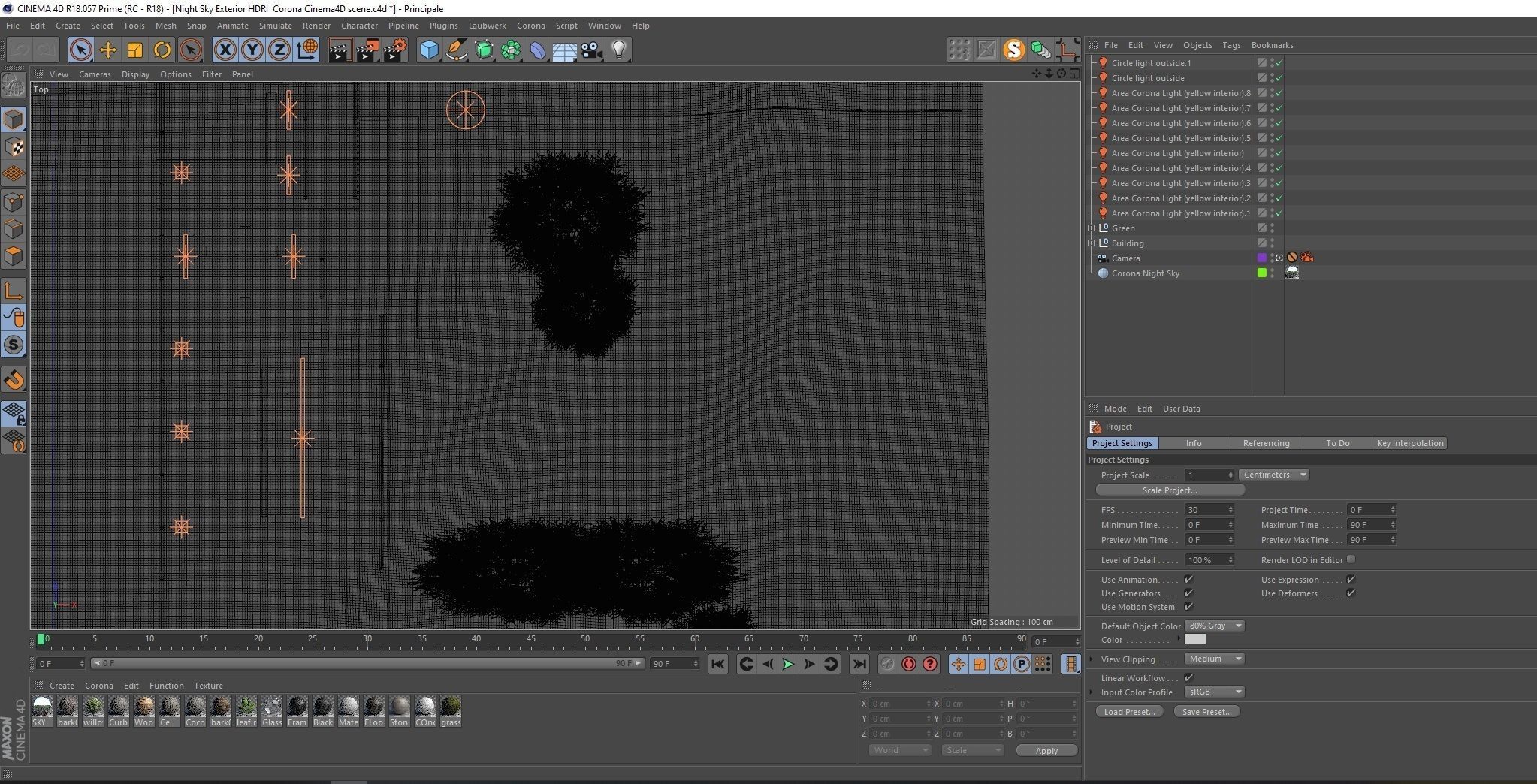This screenshot has width=1537, height=784.
Task: Switch to Key Interpolation tab
Action: point(1410,443)
